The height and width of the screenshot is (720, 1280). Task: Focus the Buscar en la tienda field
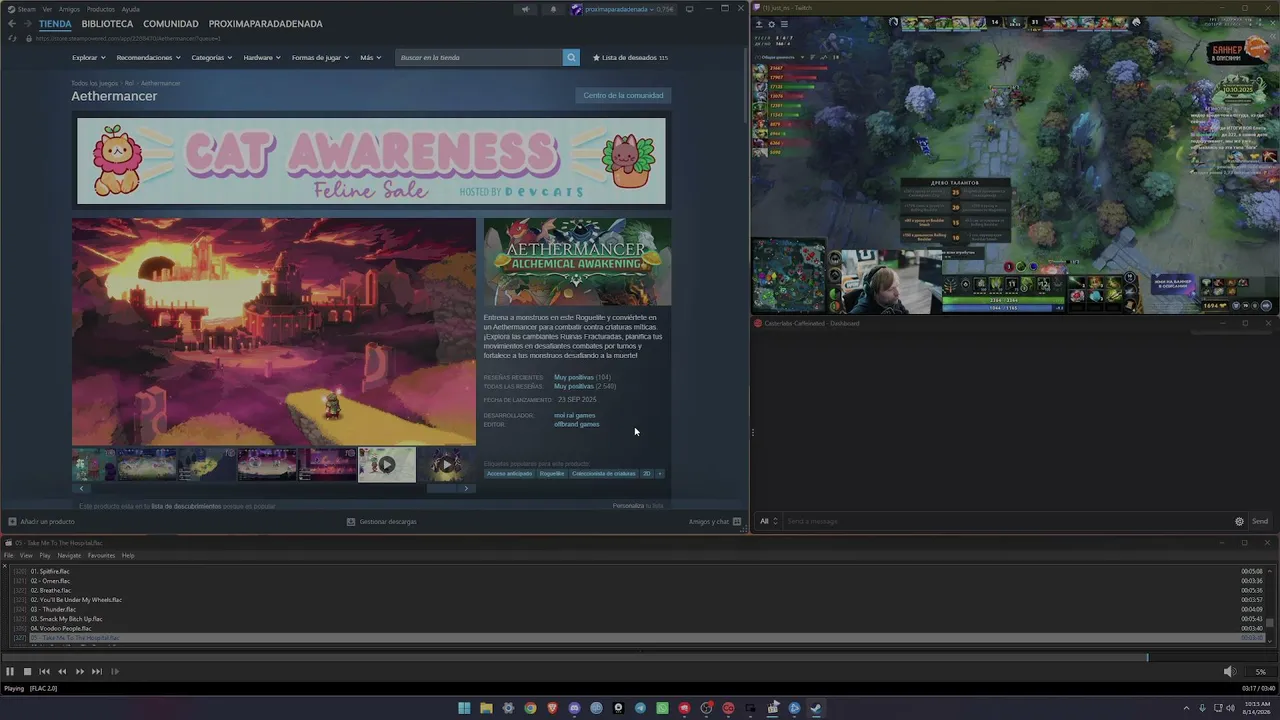pos(479,58)
